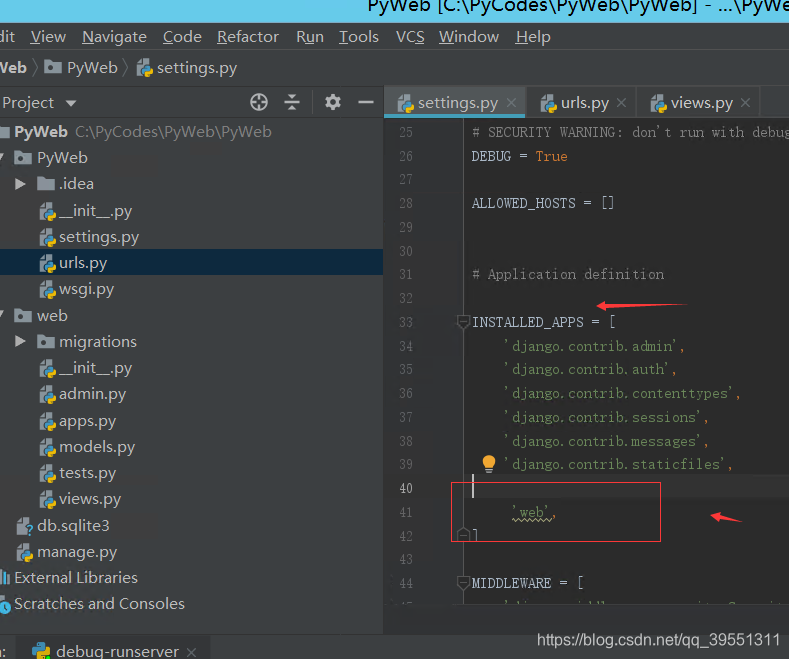The width and height of the screenshot is (789, 659).
Task: Fold the INSTALLED_APPS block at line 33
Action: pos(463,322)
